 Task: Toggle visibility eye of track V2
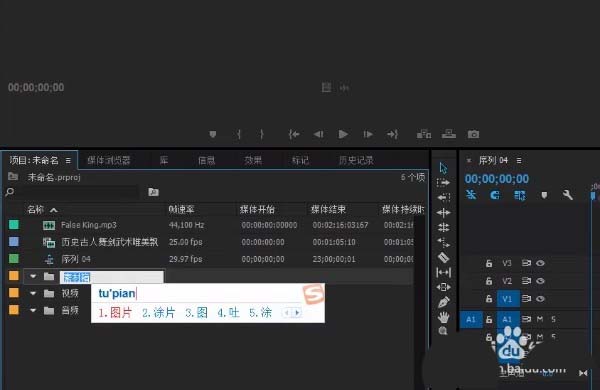point(540,281)
